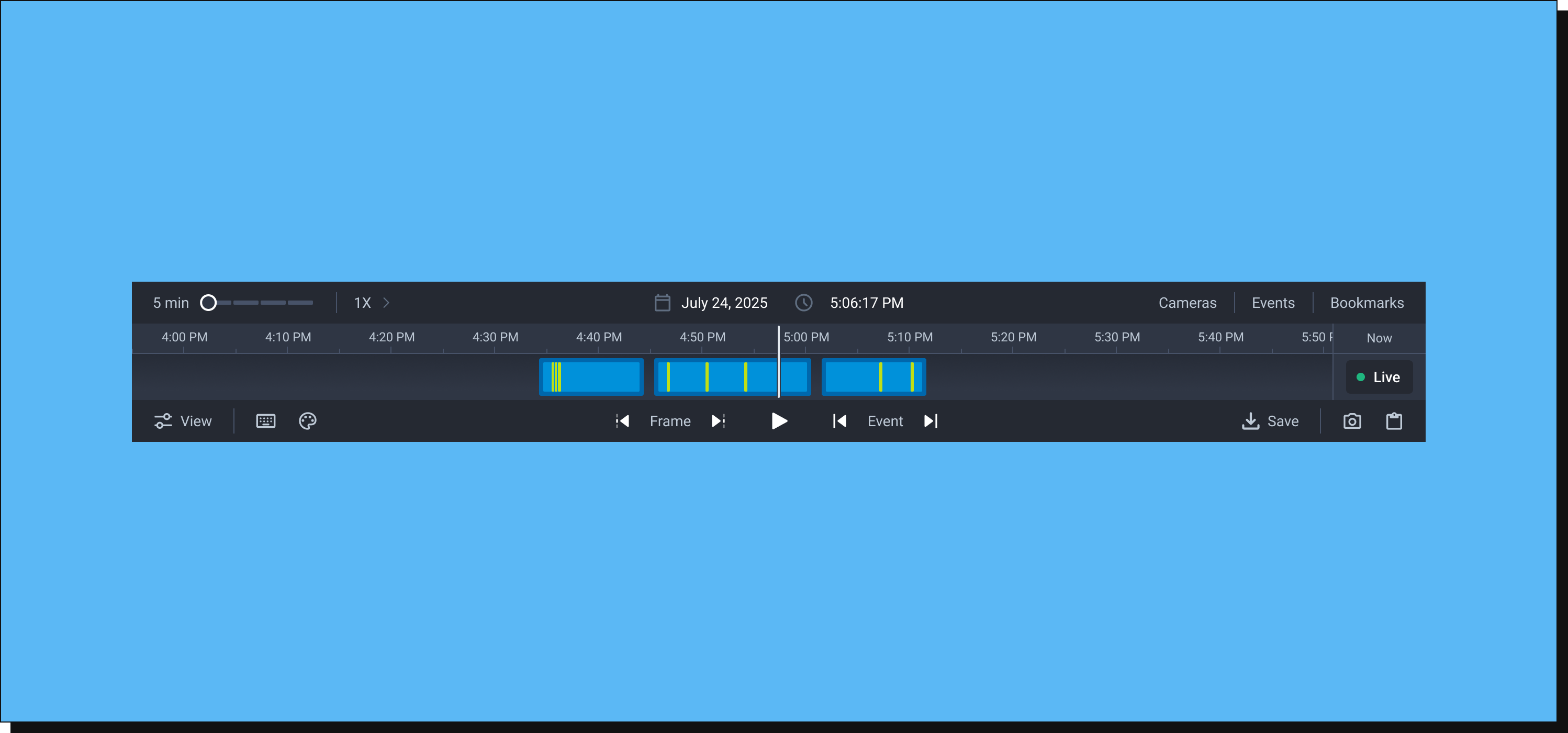Open the color palette icon
Viewport: 1568px width, 733px height.
click(307, 420)
